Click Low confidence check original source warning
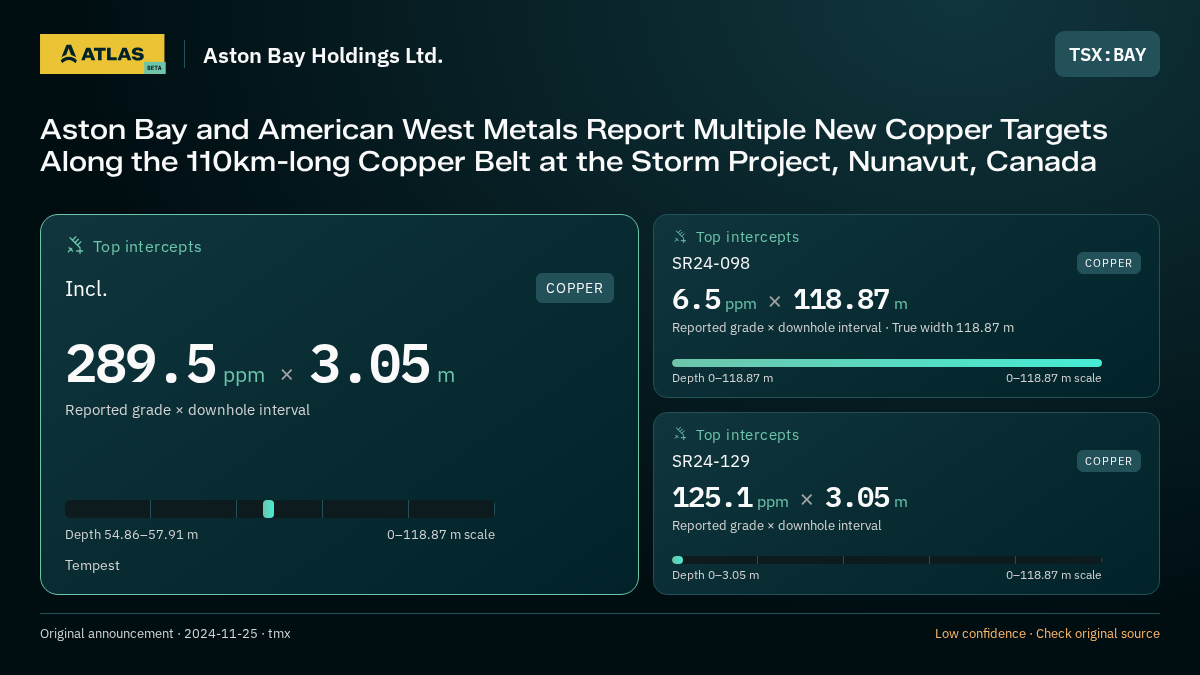Screen dimensions: 1200x675 coord(1047,633)
